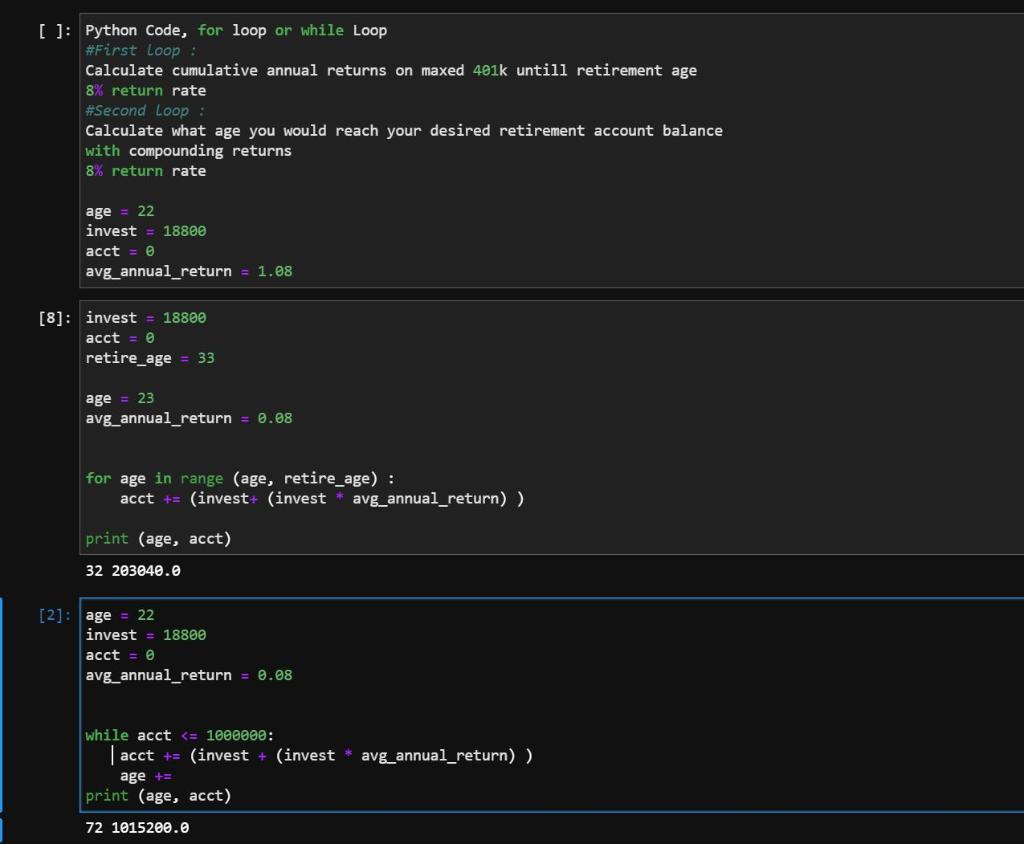
Task: Click the '#Second loop :' comment line
Action: click(x=144, y=110)
